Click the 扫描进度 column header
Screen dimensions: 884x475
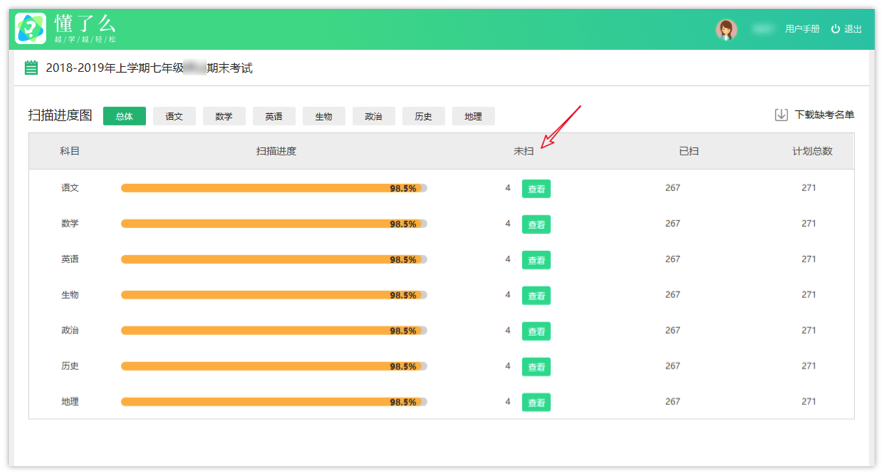coord(276,151)
